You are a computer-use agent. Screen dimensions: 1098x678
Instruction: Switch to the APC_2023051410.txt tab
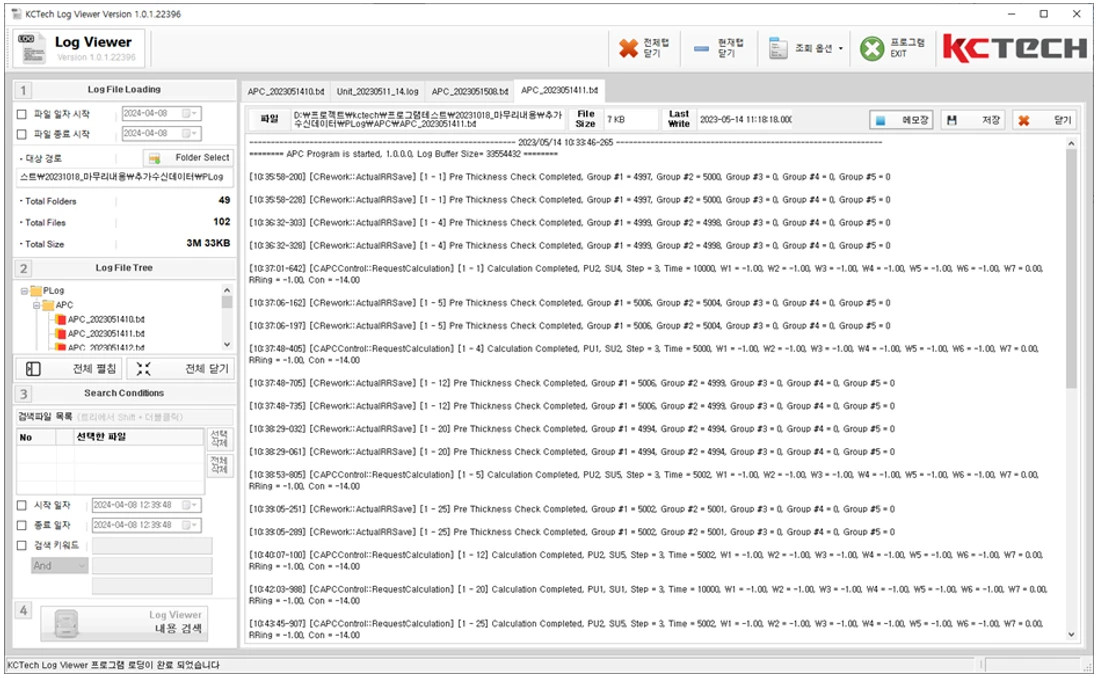(x=286, y=92)
